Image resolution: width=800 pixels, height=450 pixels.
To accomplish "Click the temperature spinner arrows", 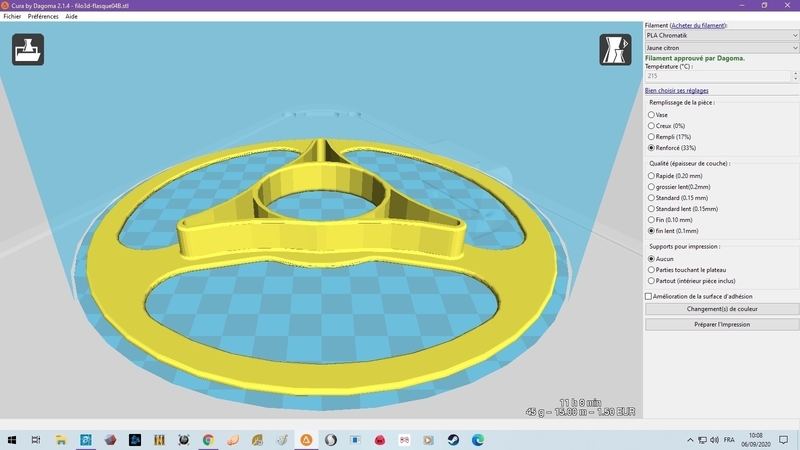I will 795,76.
